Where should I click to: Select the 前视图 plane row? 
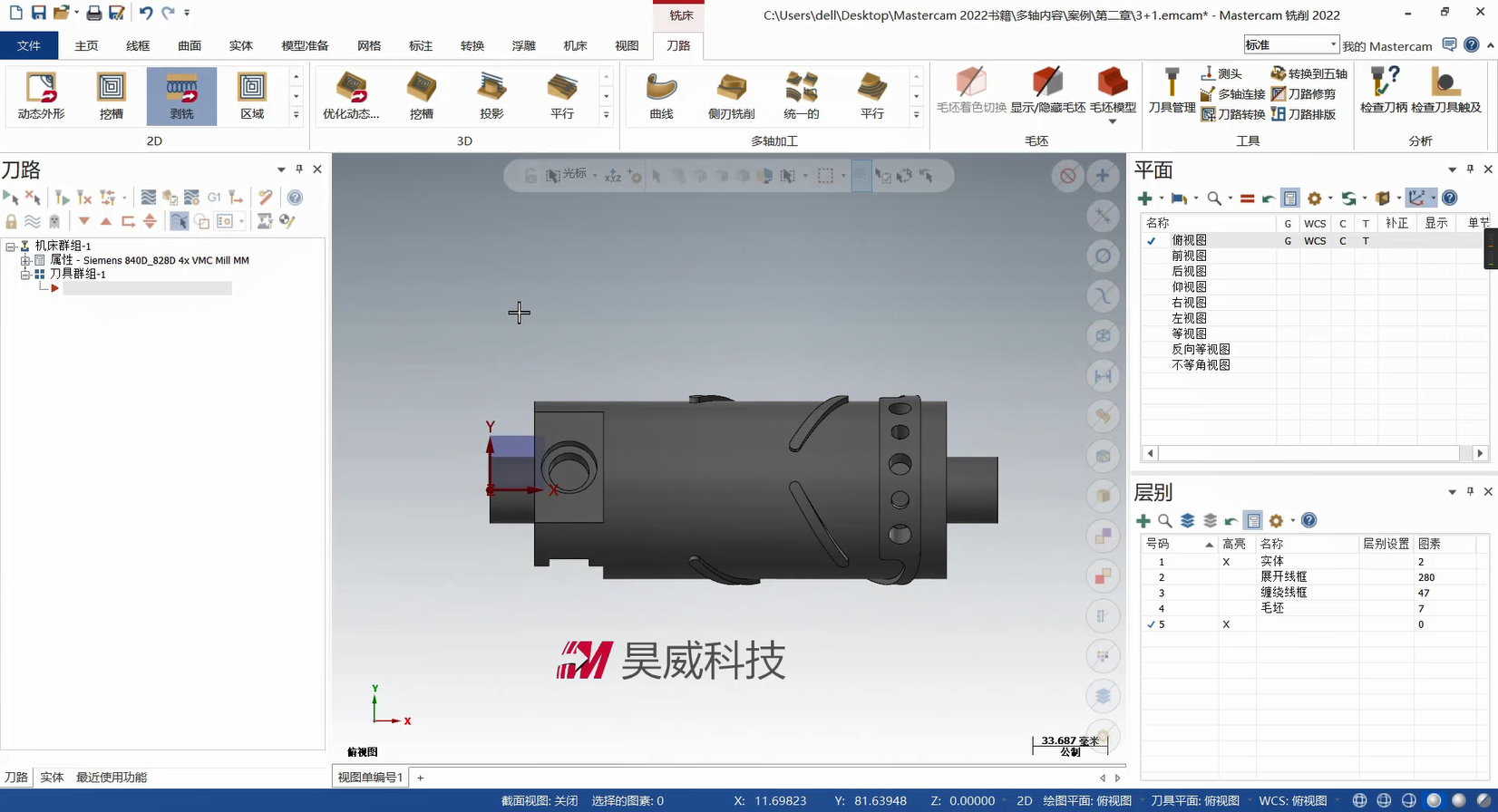1189,256
